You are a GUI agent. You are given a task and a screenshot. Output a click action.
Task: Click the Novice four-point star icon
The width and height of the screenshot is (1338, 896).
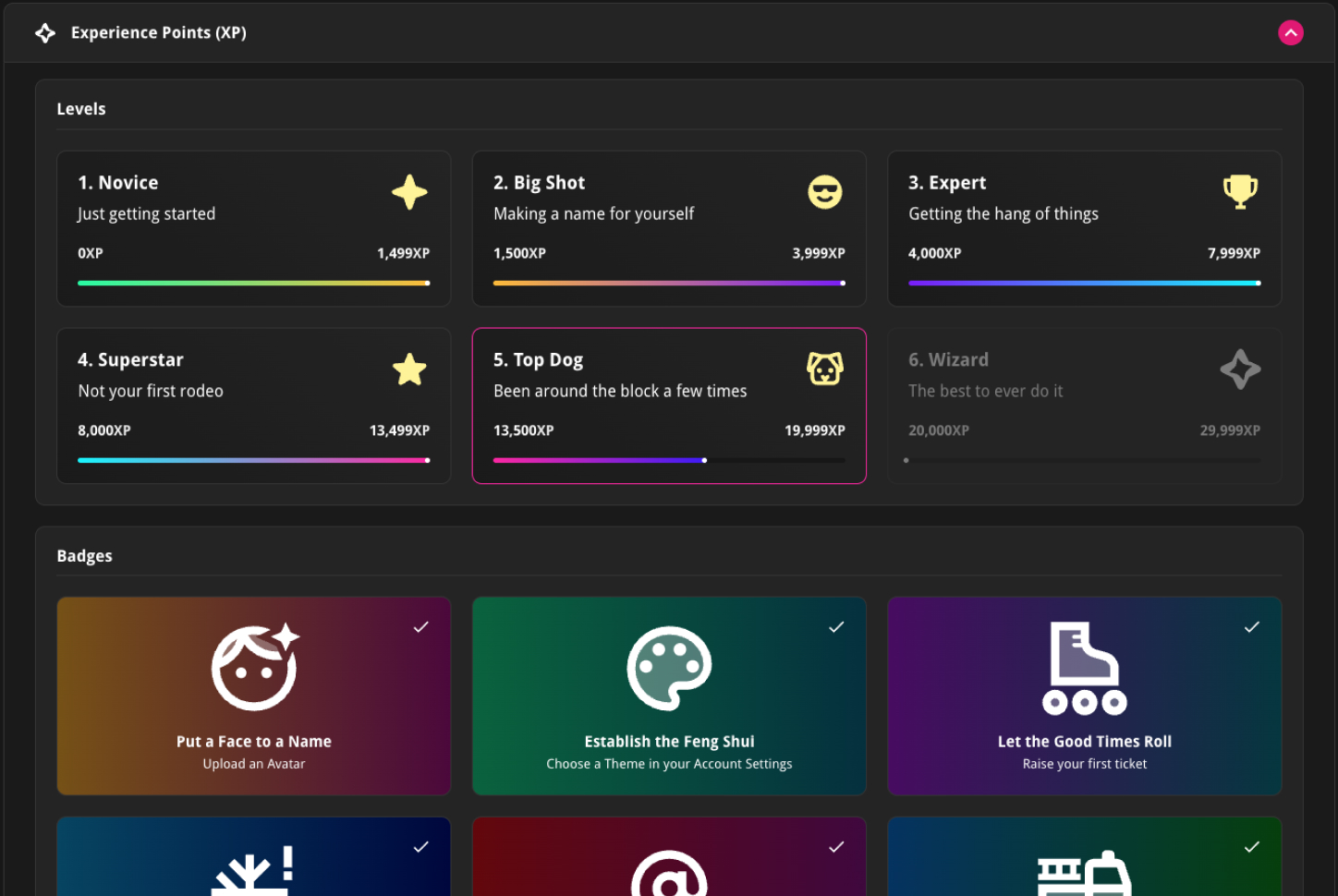(409, 192)
